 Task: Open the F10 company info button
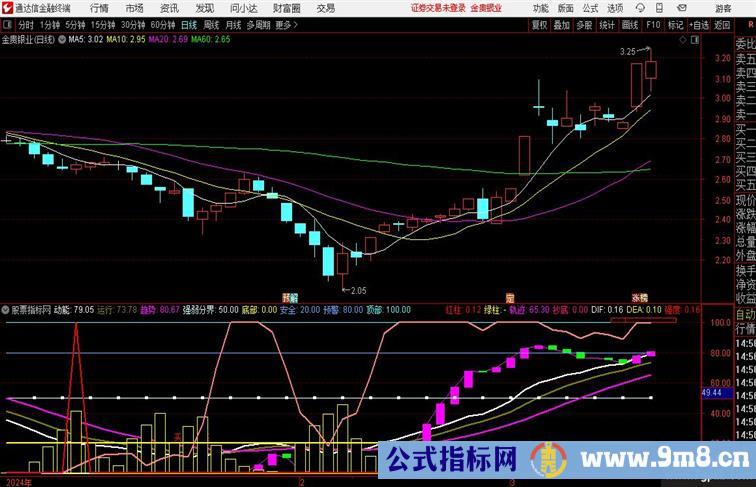click(653, 25)
